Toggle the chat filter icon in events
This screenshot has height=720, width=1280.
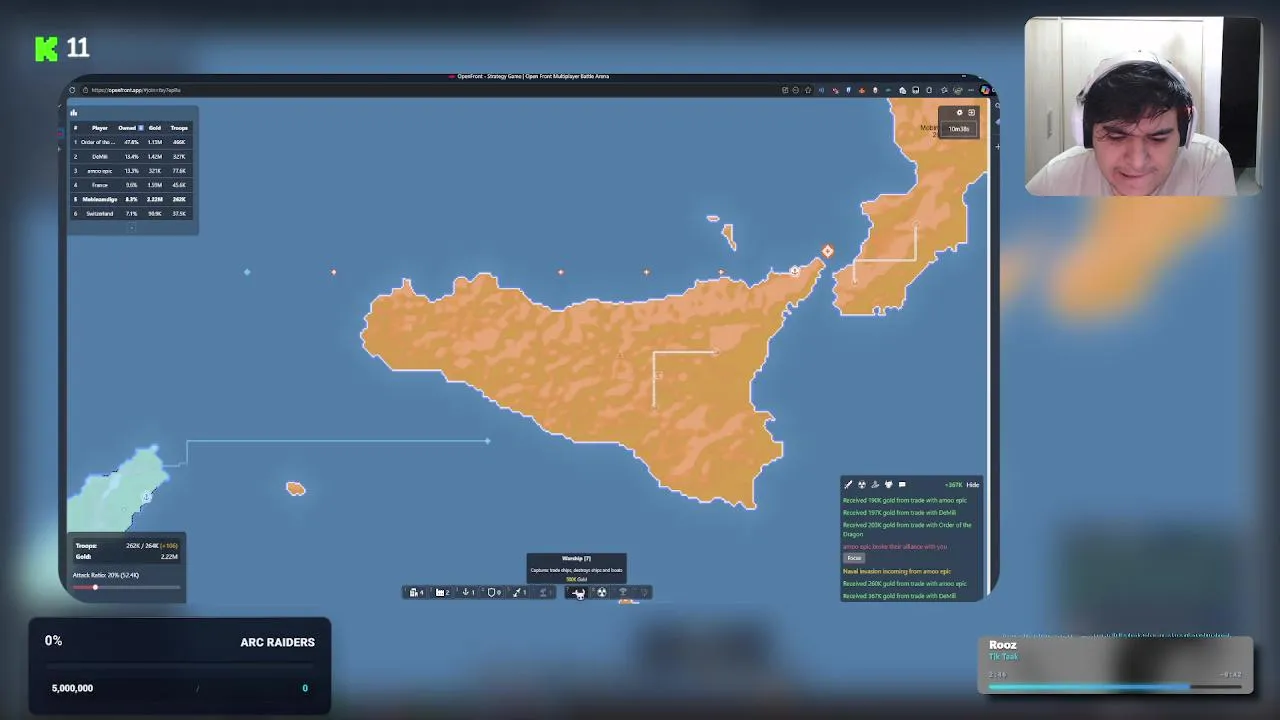(x=902, y=484)
